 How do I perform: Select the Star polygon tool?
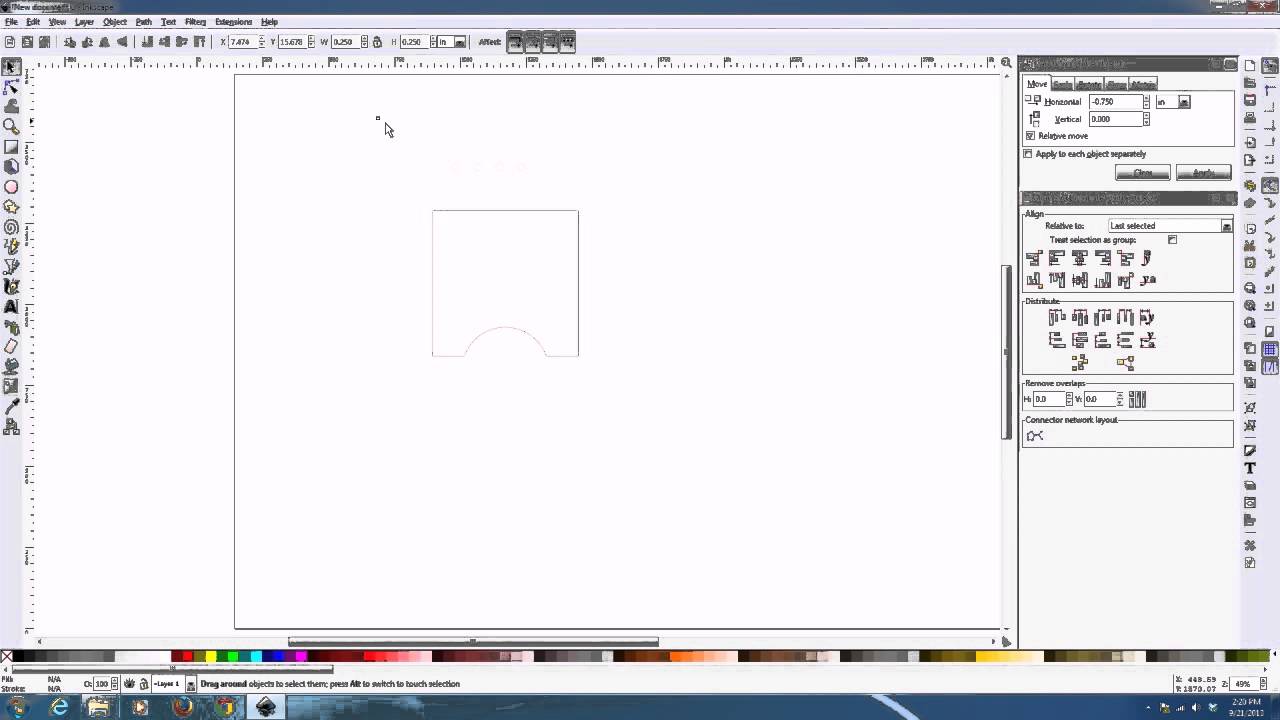pyautogui.click(x=11, y=207)
